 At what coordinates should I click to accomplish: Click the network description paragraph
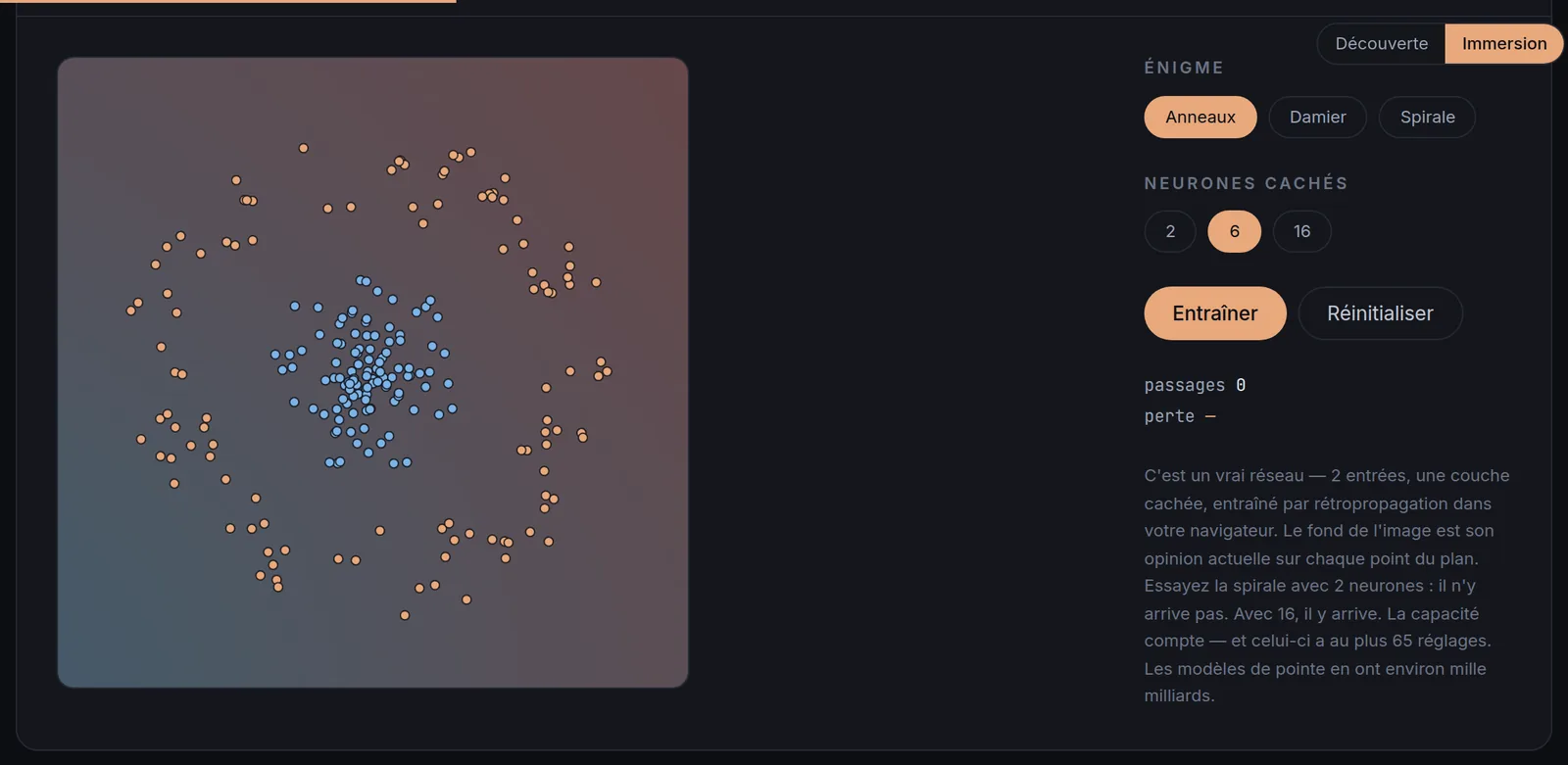coord(1327,586)
